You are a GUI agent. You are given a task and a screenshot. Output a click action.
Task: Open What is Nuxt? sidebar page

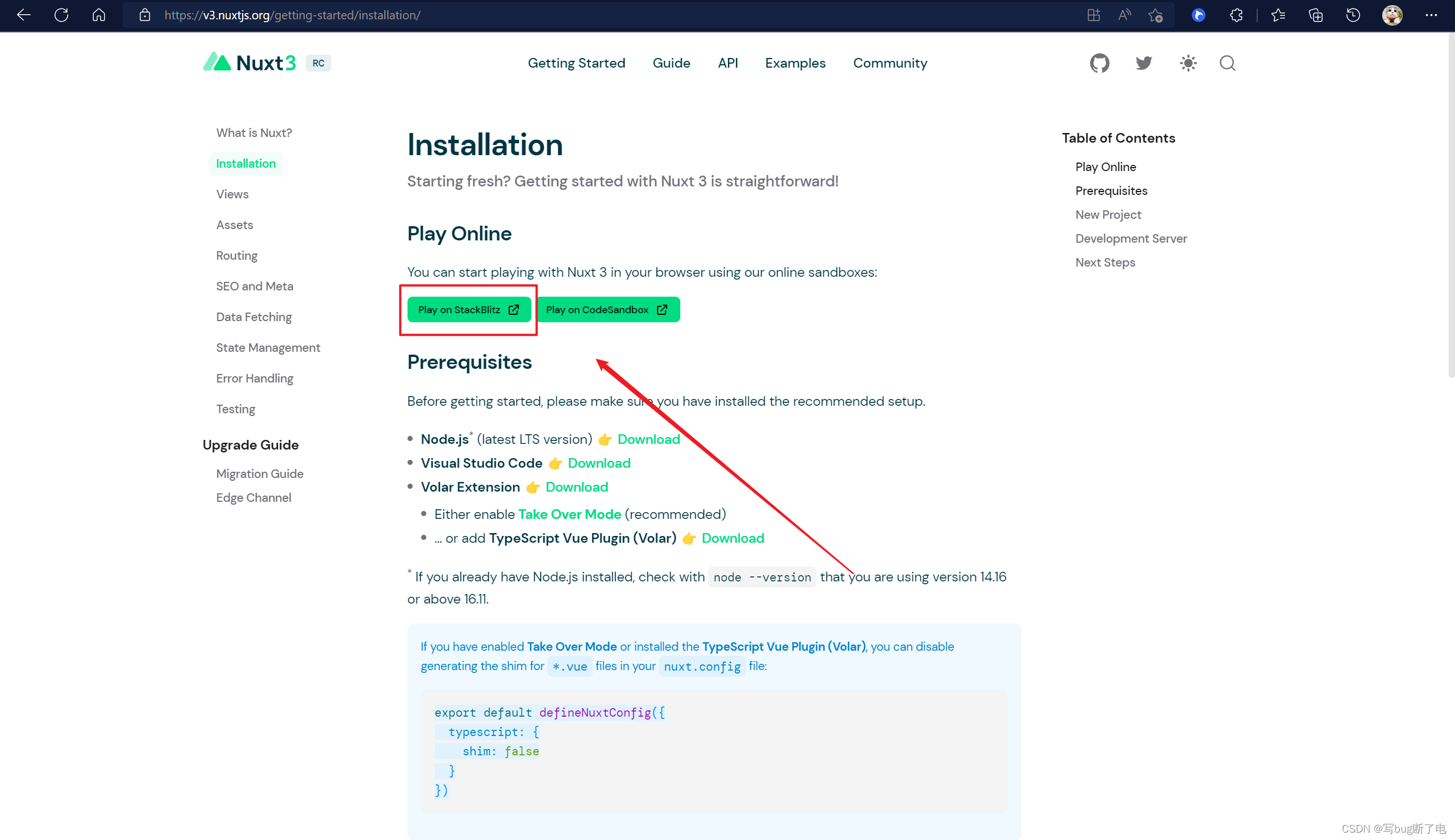[254, 132]
